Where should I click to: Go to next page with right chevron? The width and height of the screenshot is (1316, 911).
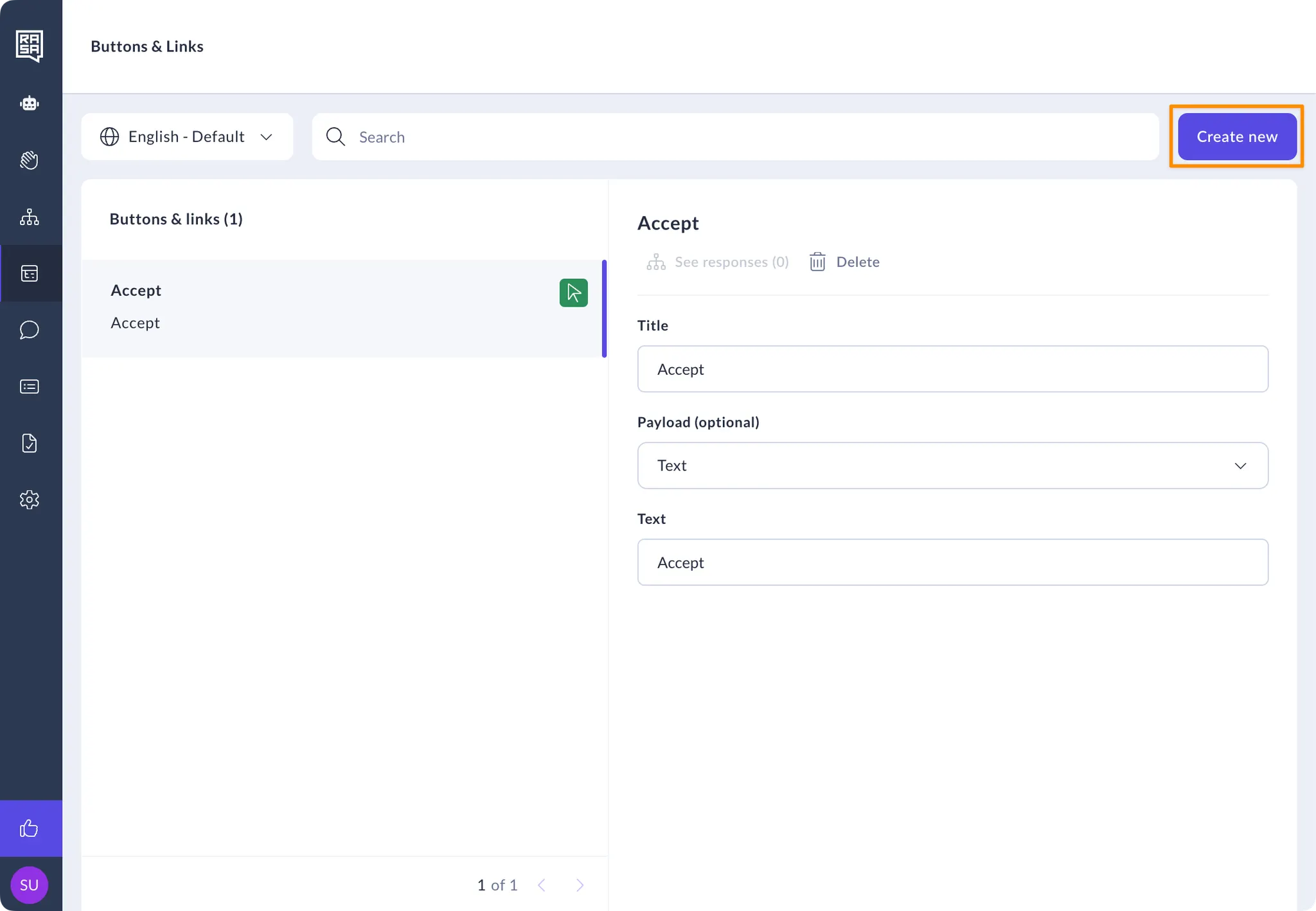click(x=580, y=885)
